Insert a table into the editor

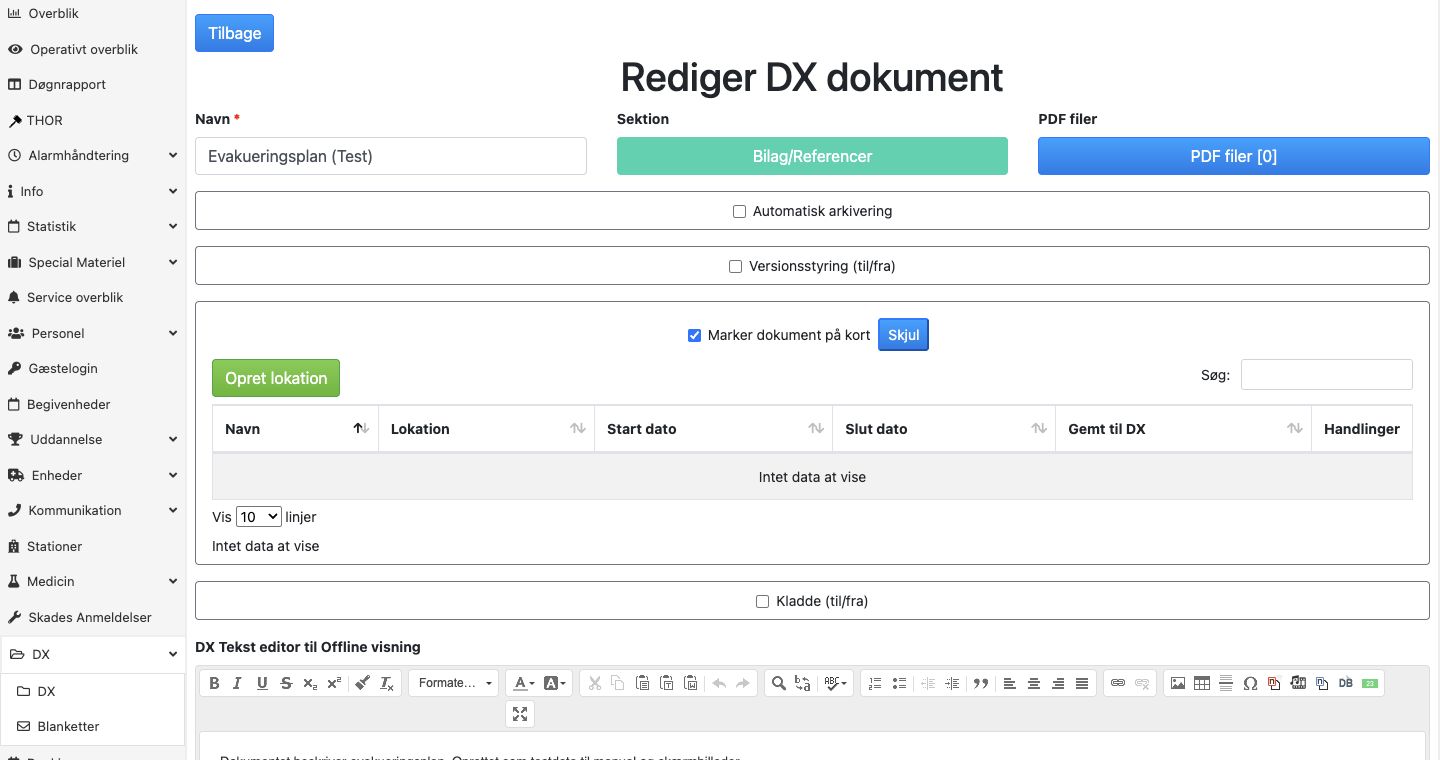pyautogui.click(x=1202, y=683)
